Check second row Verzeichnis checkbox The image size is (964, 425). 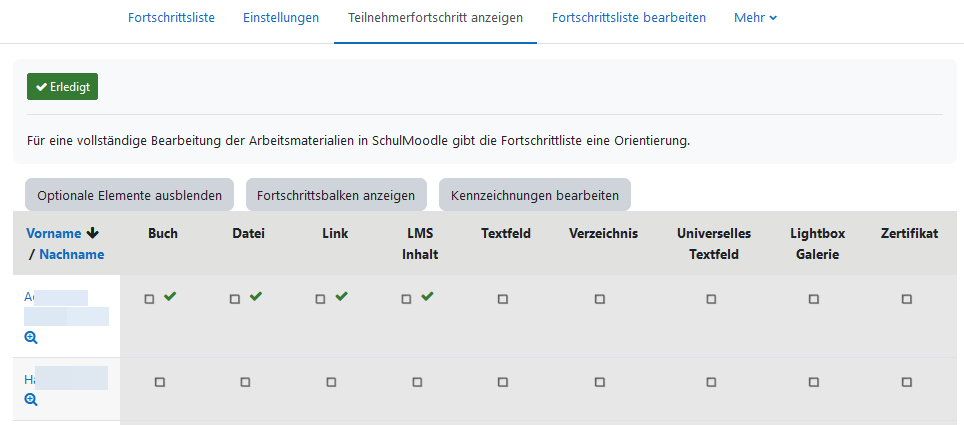pyautogui.click(x=600, y=382)
